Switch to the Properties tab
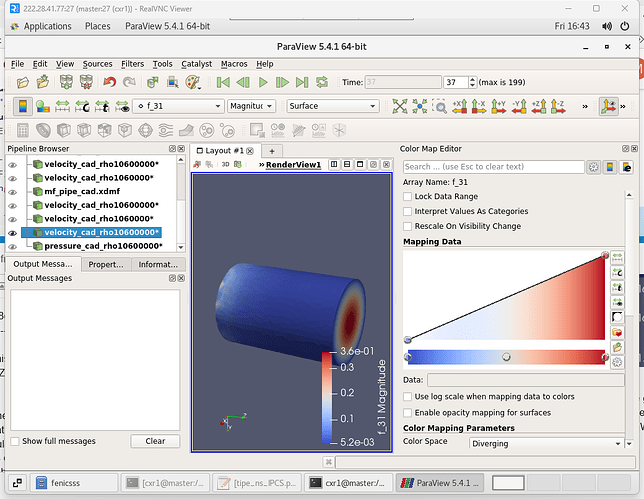 pyautogui.click(x=106, y=264)
